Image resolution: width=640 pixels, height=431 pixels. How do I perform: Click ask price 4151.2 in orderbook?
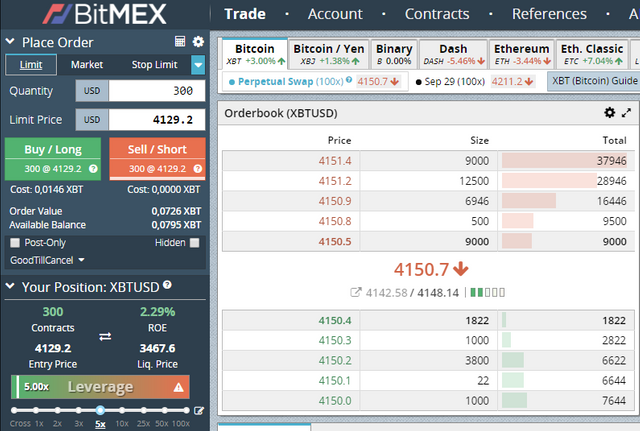click(x=335, y=181)
